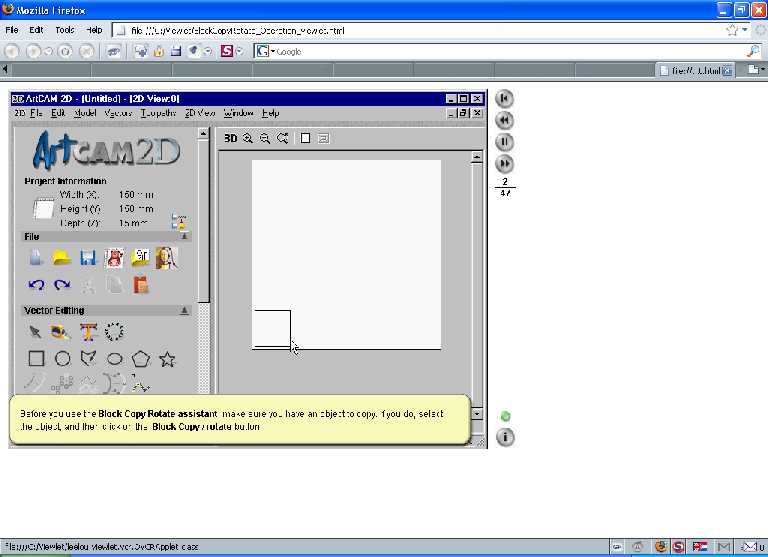Select the Create Polygon pentagon tool
The width and height of the screenshot is (768, 557).
[141, 359]
